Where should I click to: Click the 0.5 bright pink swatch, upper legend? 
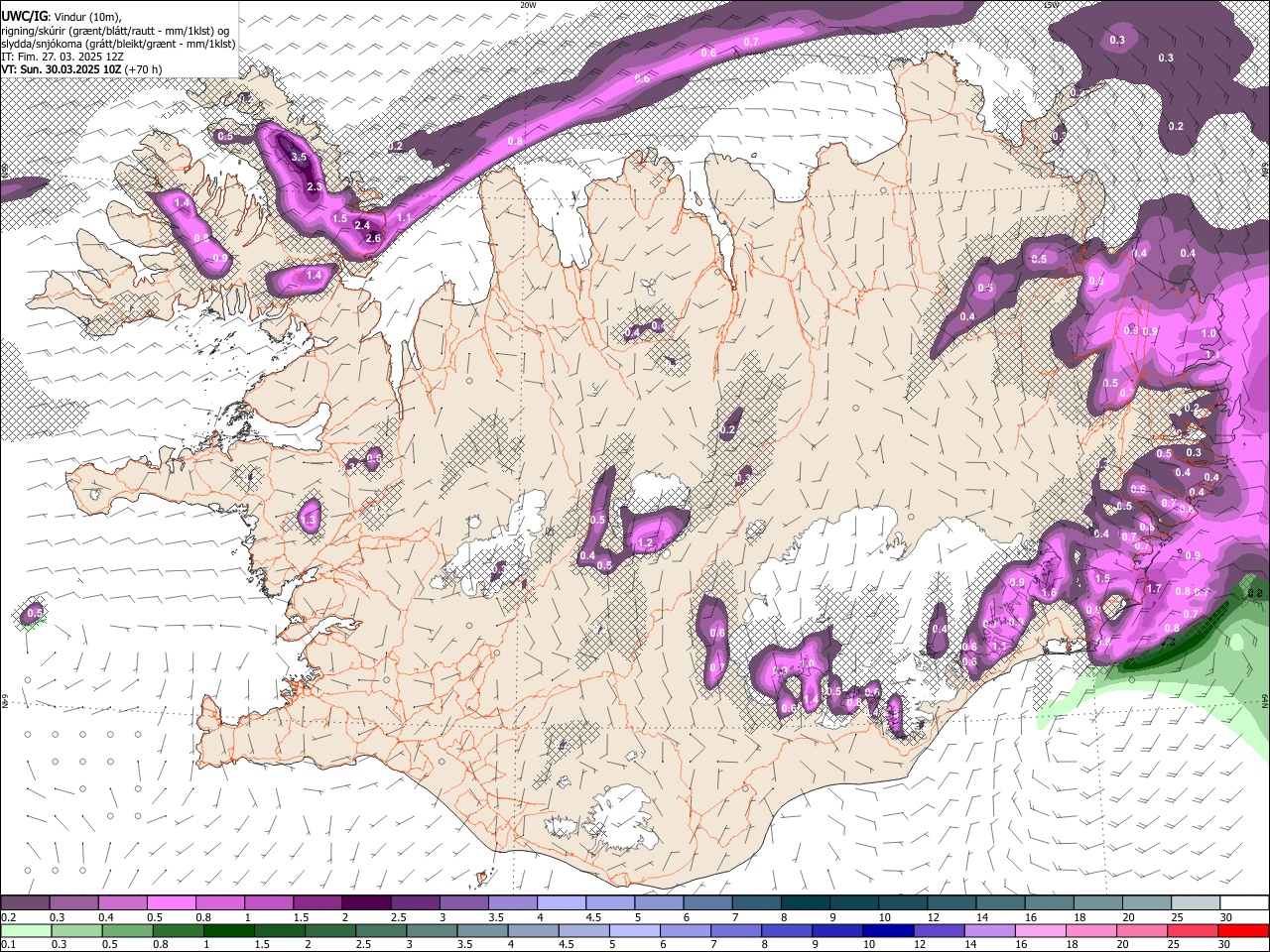[x=171, y=903]
